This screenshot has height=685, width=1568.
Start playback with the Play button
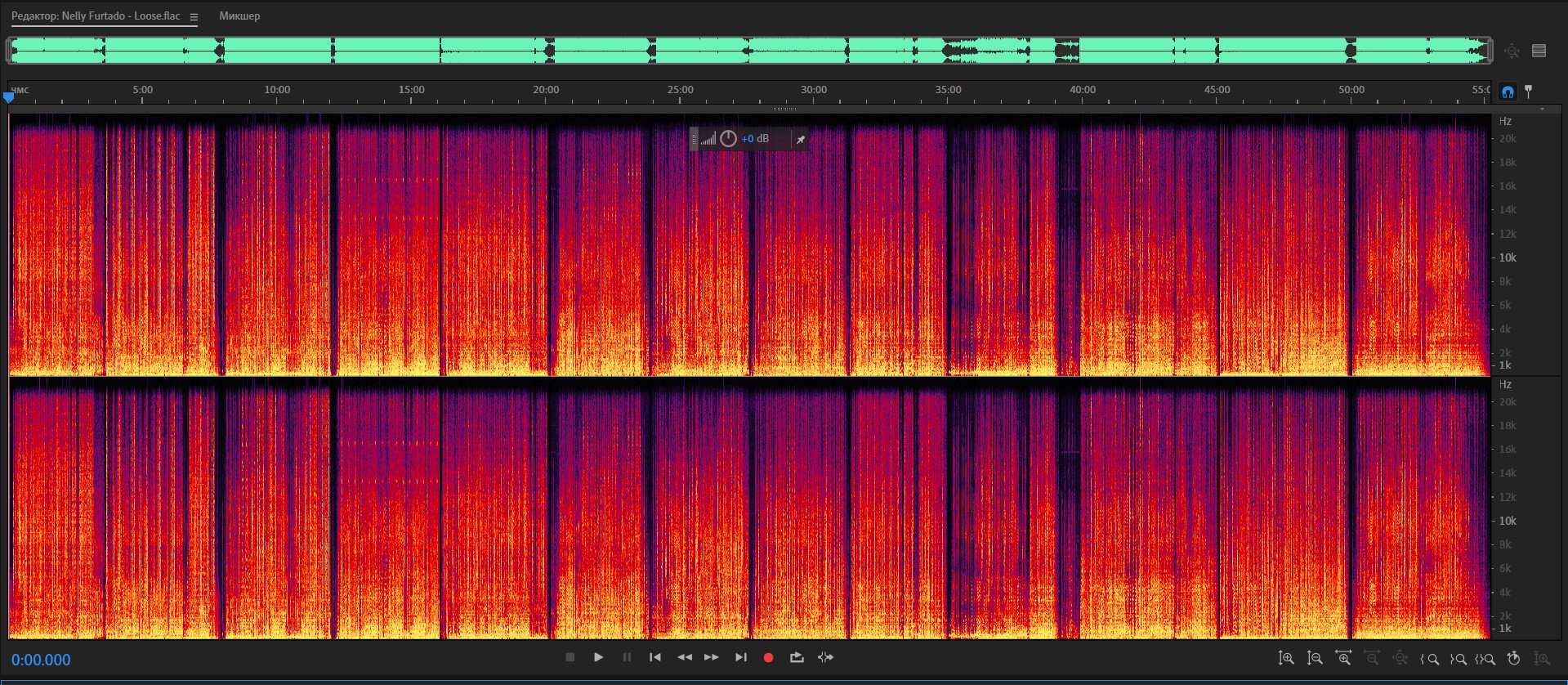click(598, 657)
